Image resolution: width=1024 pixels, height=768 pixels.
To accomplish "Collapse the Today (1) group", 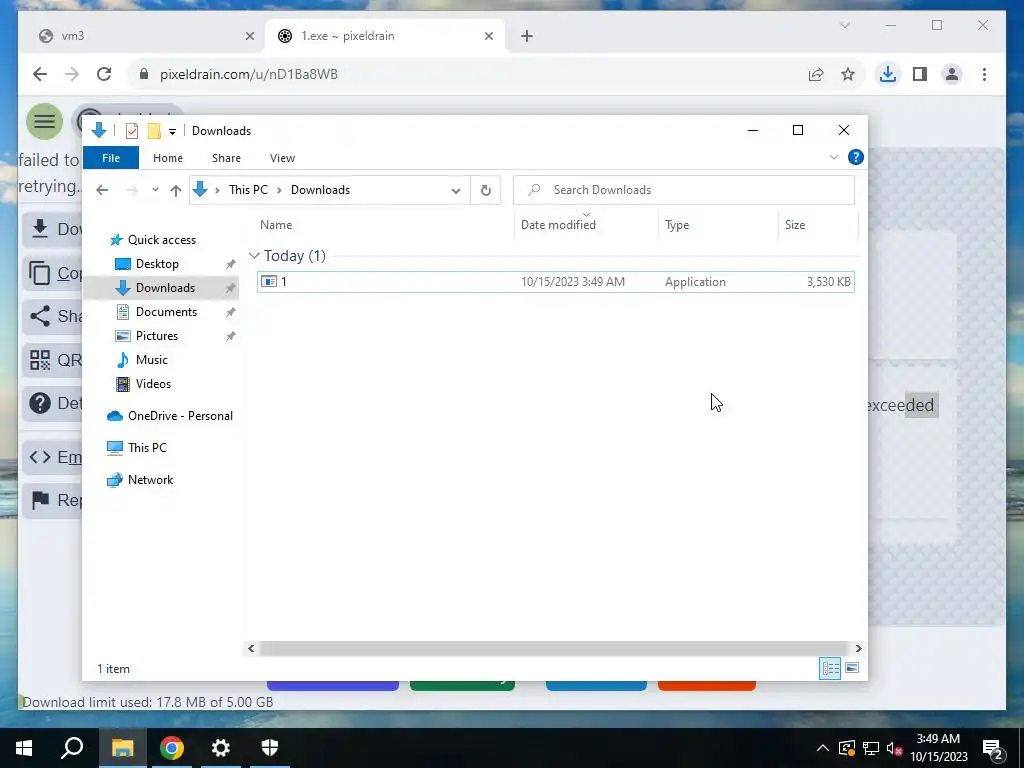I will (254, 255).
